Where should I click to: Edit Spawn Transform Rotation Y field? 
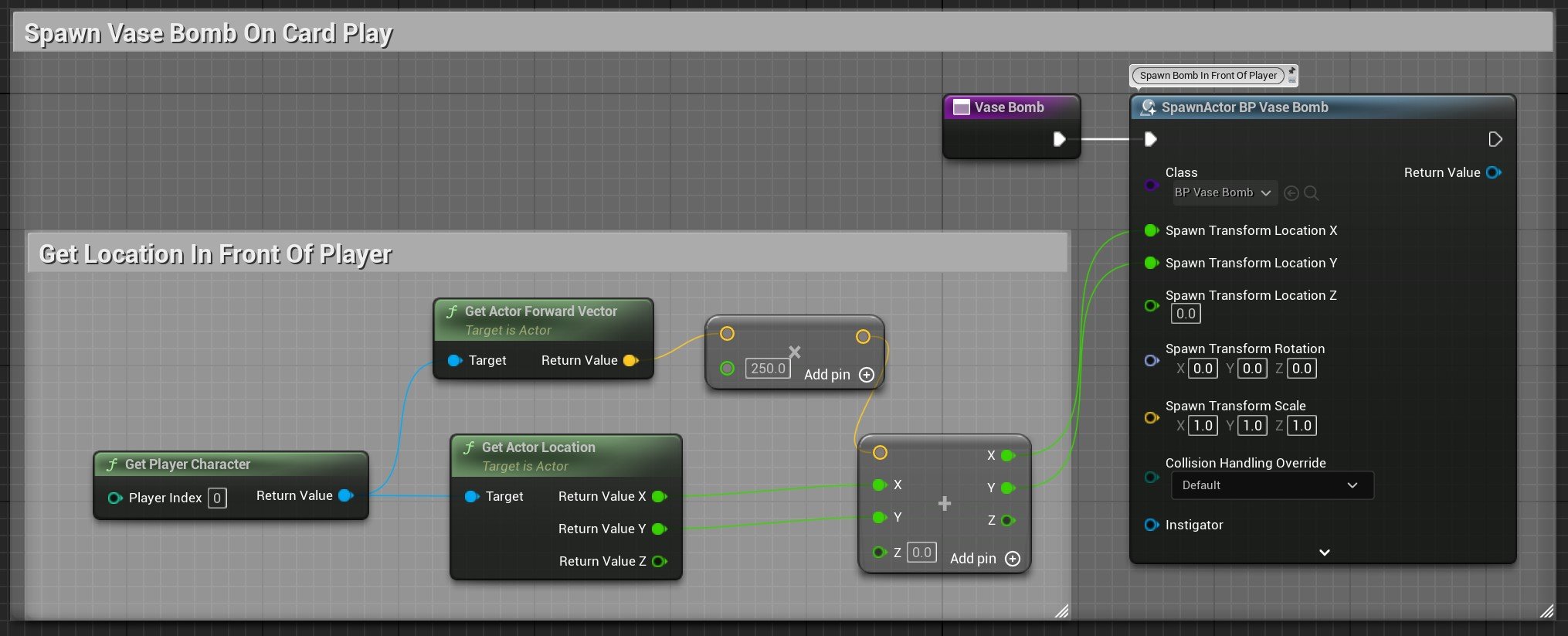point(1252,369)
